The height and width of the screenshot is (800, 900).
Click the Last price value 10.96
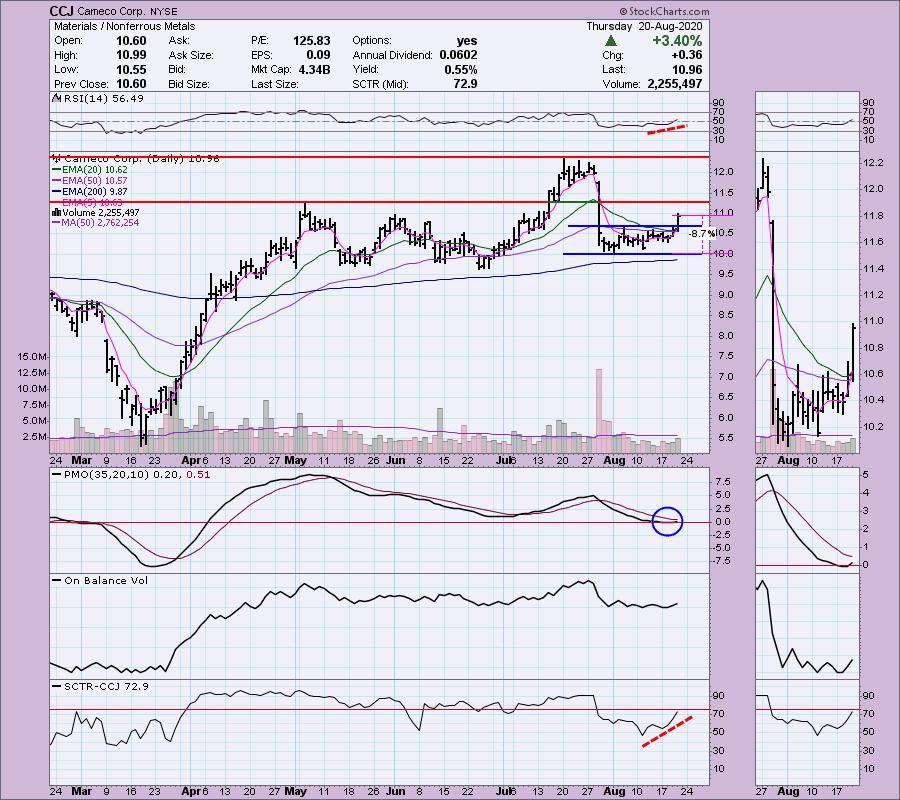(x=688, y=69)
